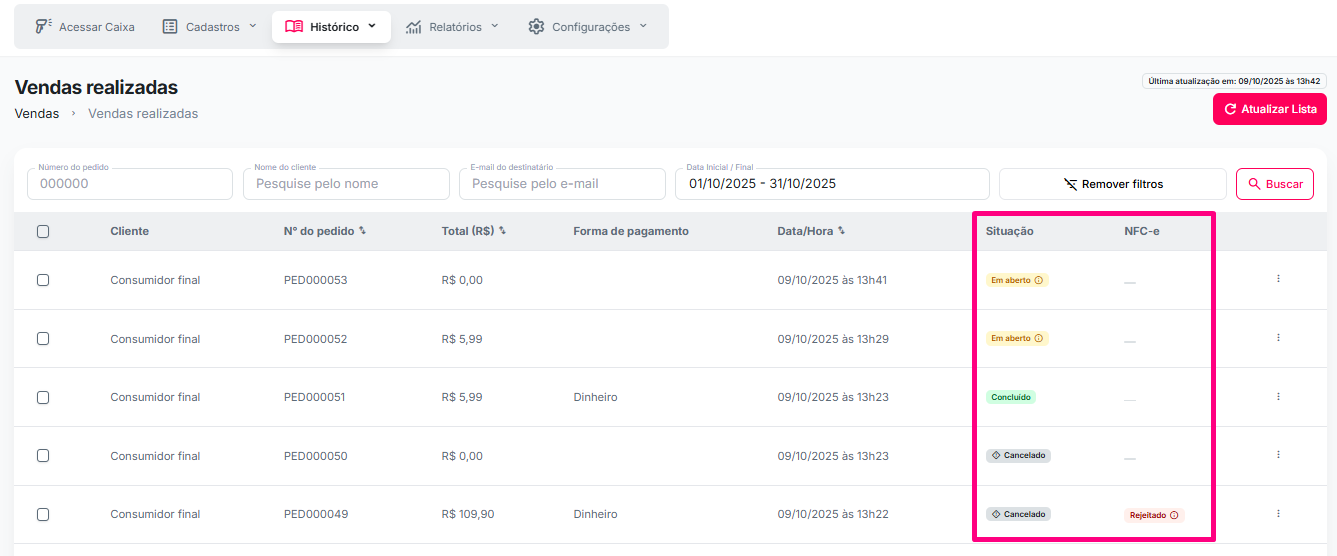Open the kebab menu on row PED000051
The width and height of the screenshot is (1337, 556).
pos(1278,397)
